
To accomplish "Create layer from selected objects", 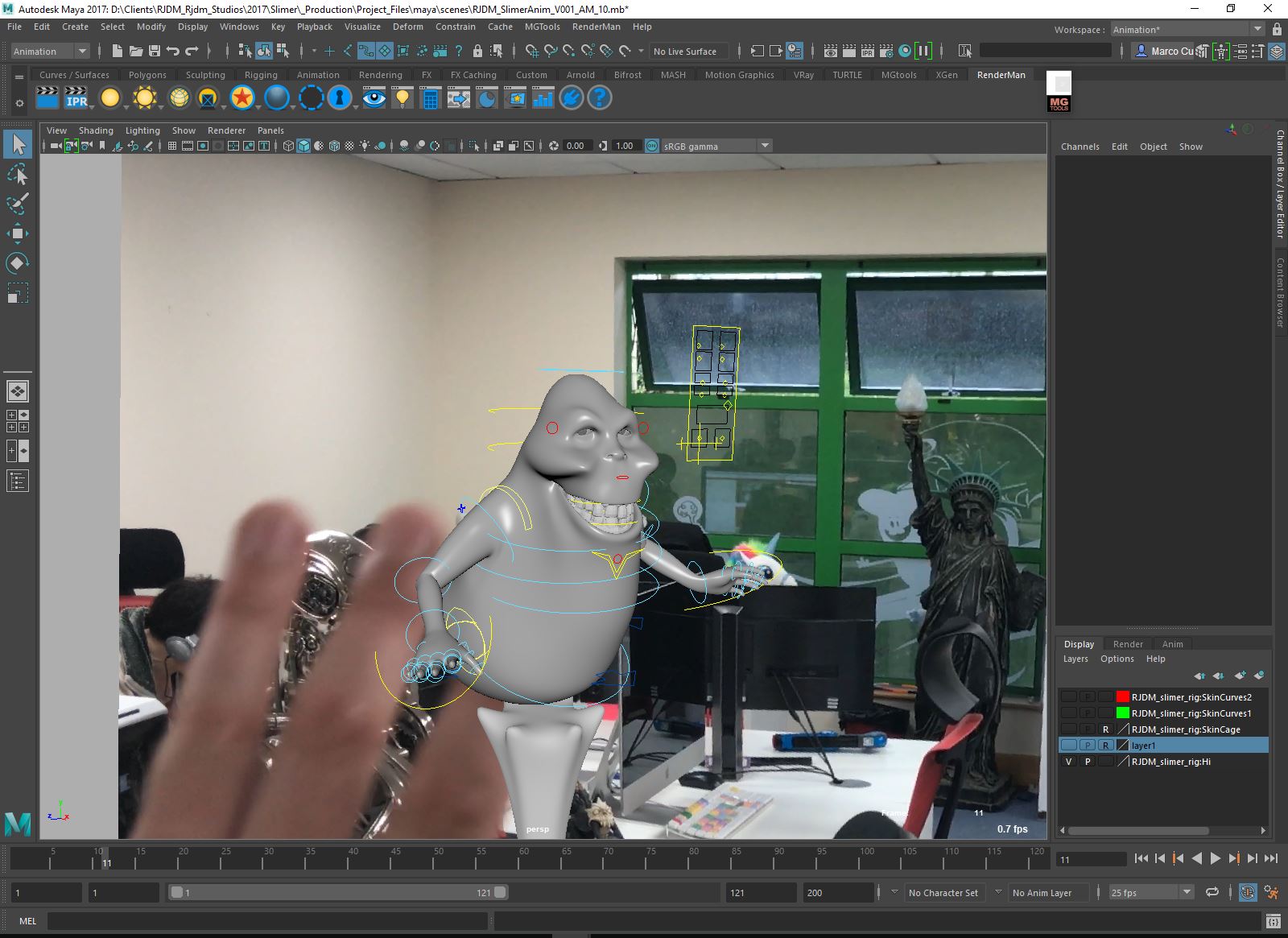I will (1259, 676).
